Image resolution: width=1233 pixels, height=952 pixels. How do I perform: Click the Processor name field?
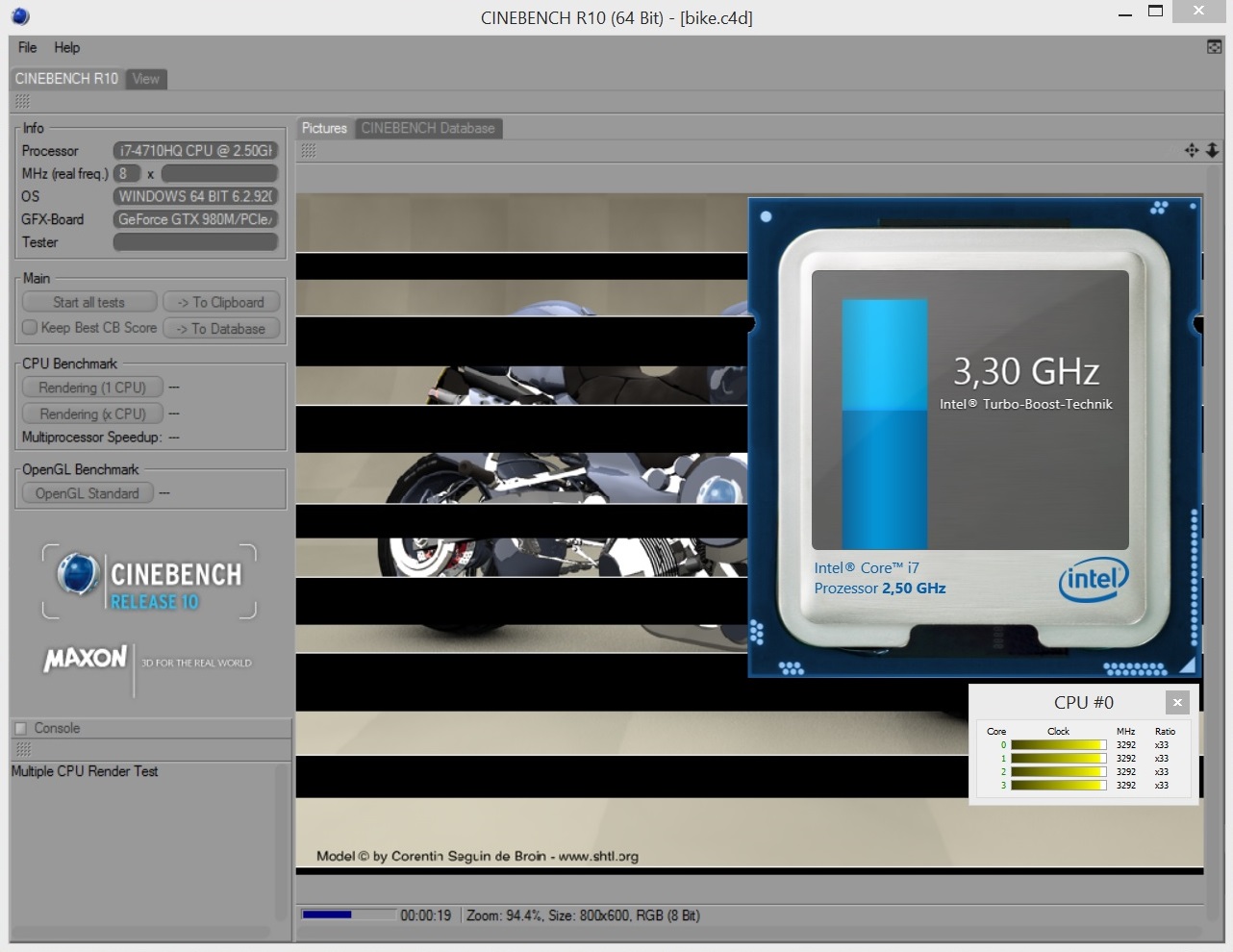coord(195,150)
